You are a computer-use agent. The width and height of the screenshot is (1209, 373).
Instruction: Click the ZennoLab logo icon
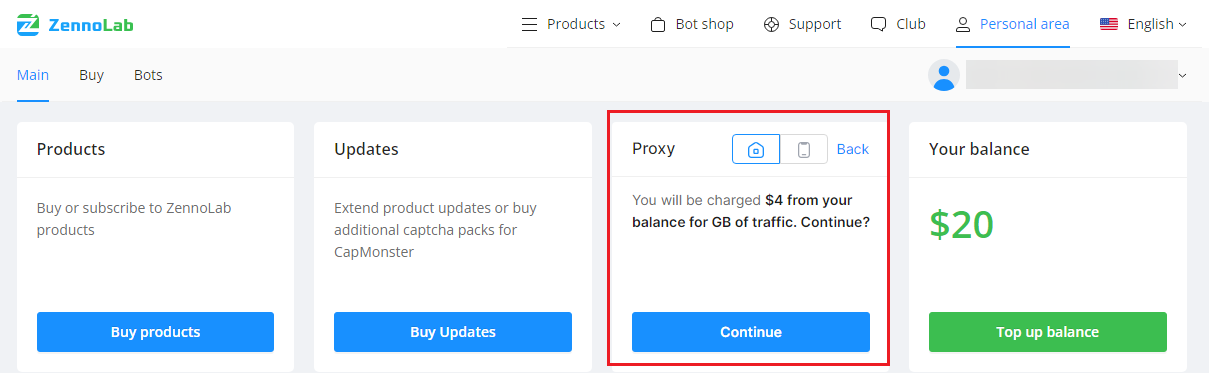(28, 24)
